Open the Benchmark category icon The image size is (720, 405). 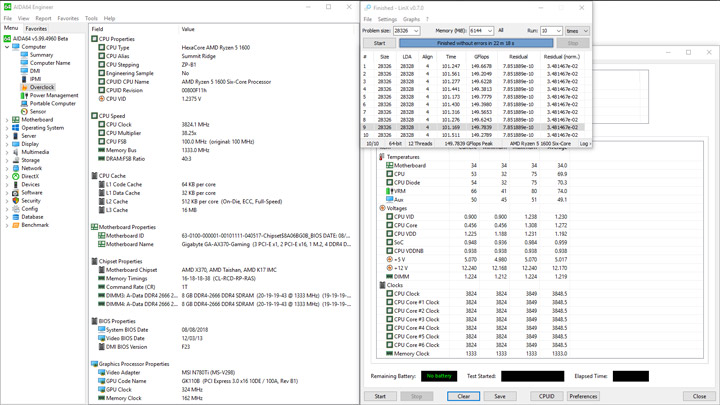click(16, 225)
